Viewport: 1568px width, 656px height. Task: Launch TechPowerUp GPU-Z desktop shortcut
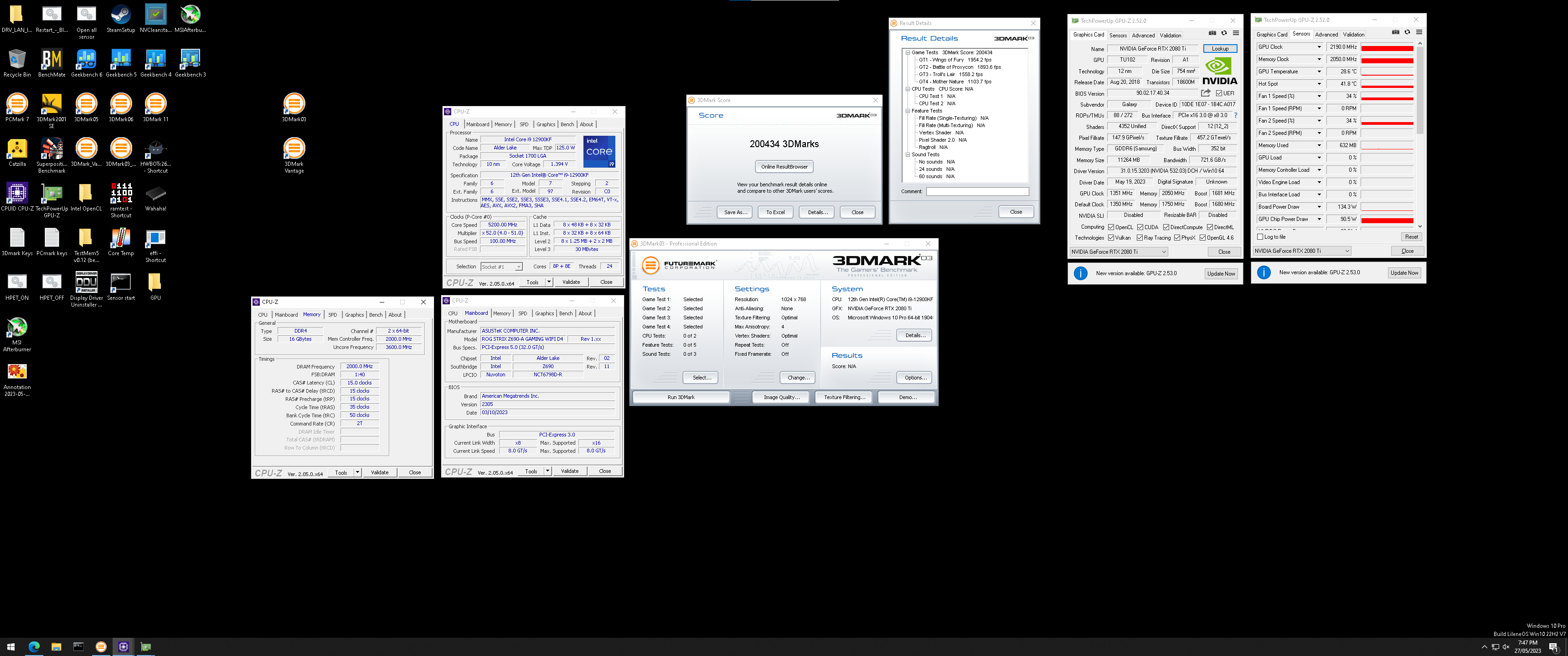[52, 200]
